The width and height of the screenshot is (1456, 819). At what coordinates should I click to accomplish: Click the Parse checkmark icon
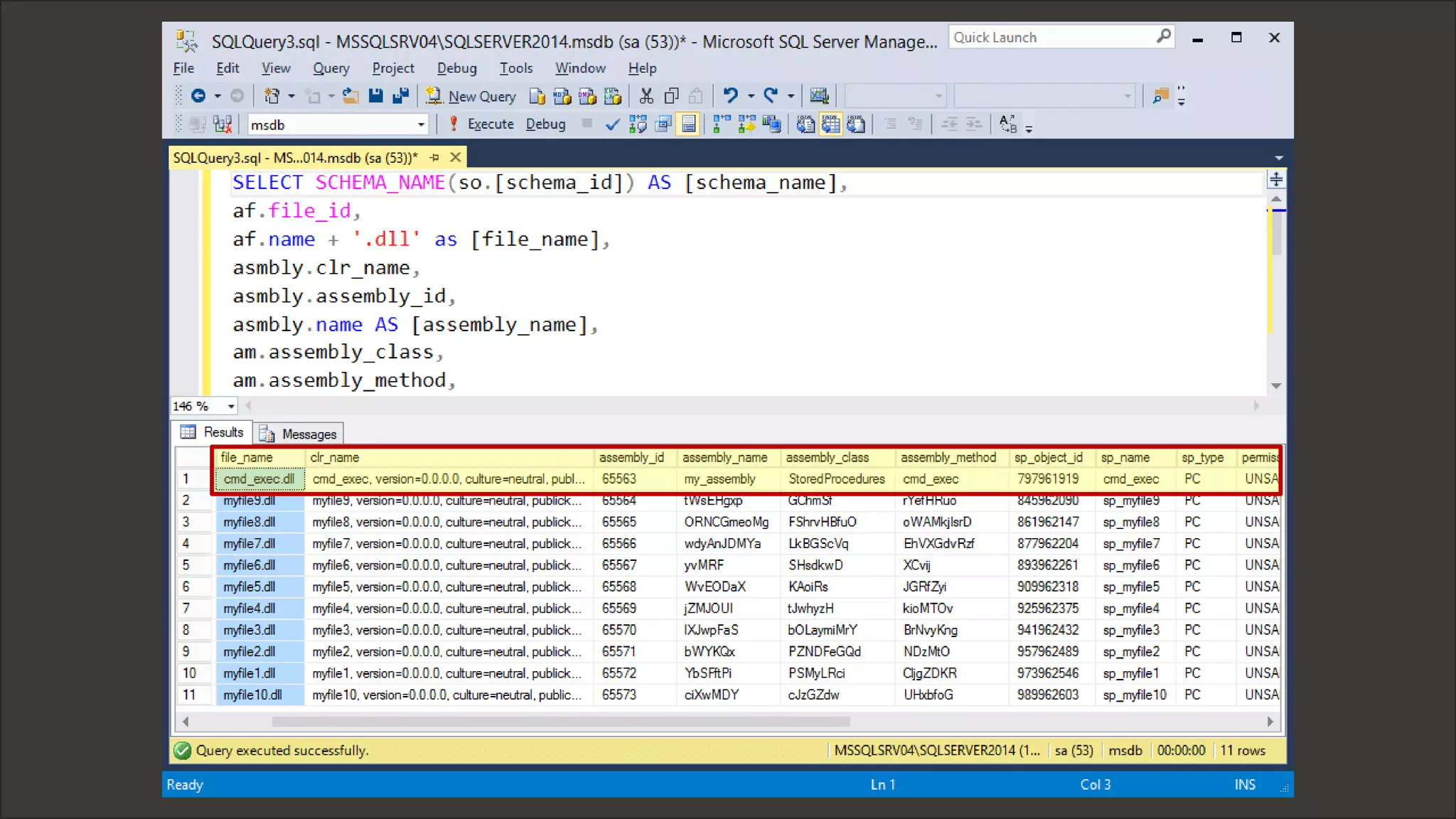click(612, 124)
